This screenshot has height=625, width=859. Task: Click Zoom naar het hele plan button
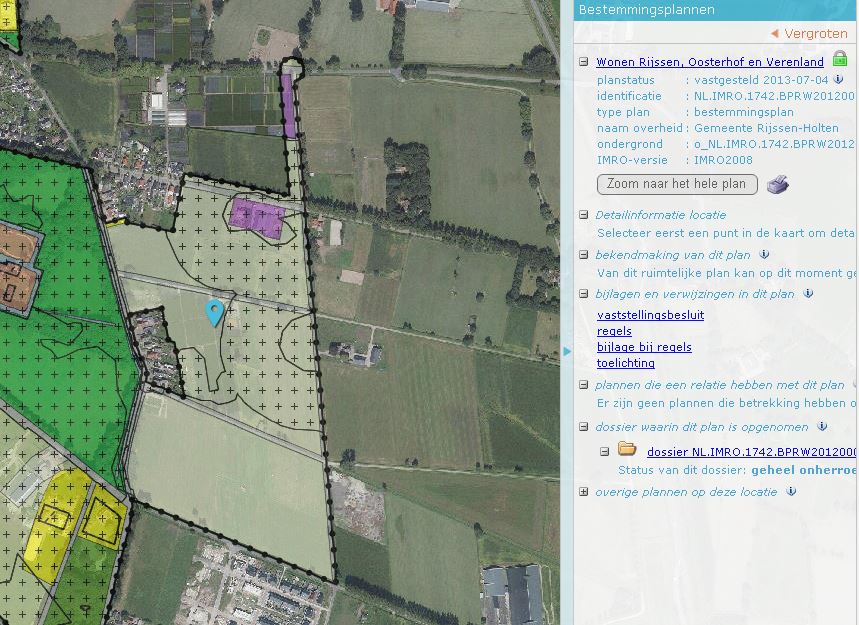[676, 184]
